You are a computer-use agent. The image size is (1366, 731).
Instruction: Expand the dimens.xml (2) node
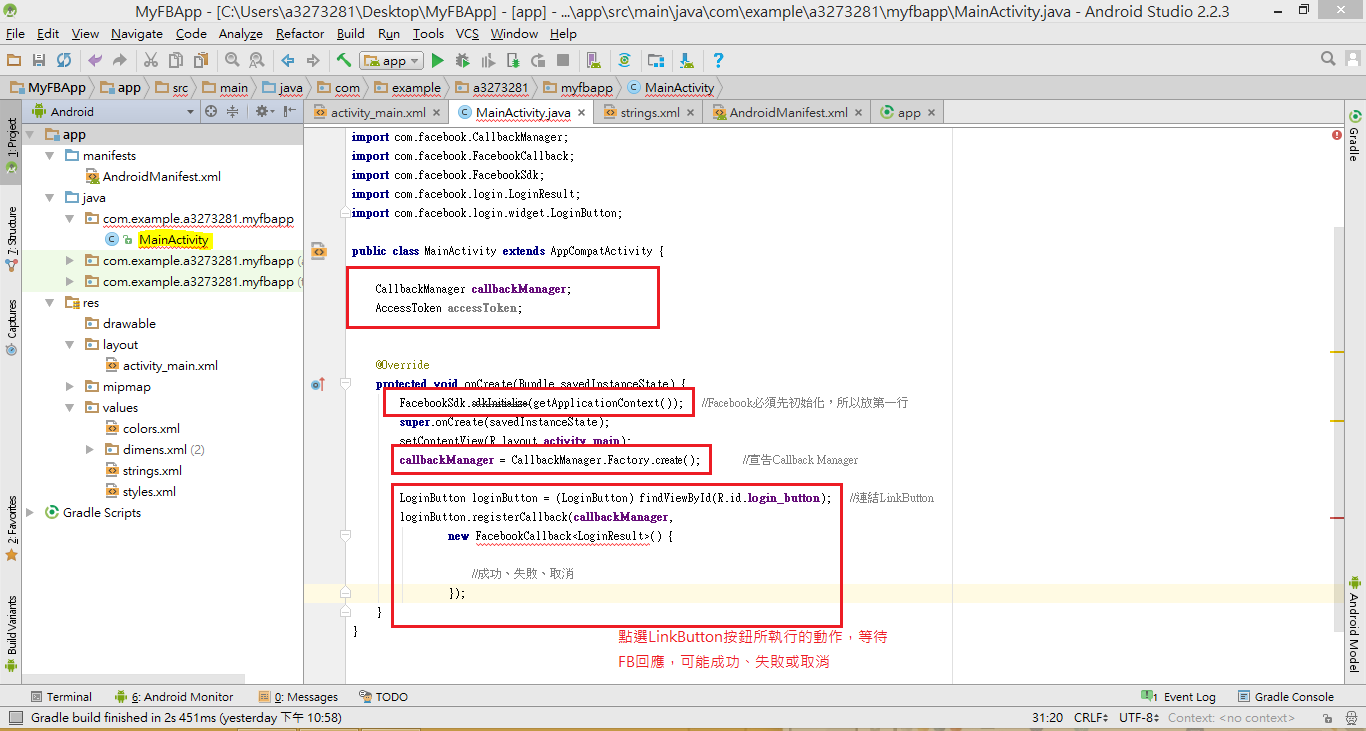click(90, 450)
